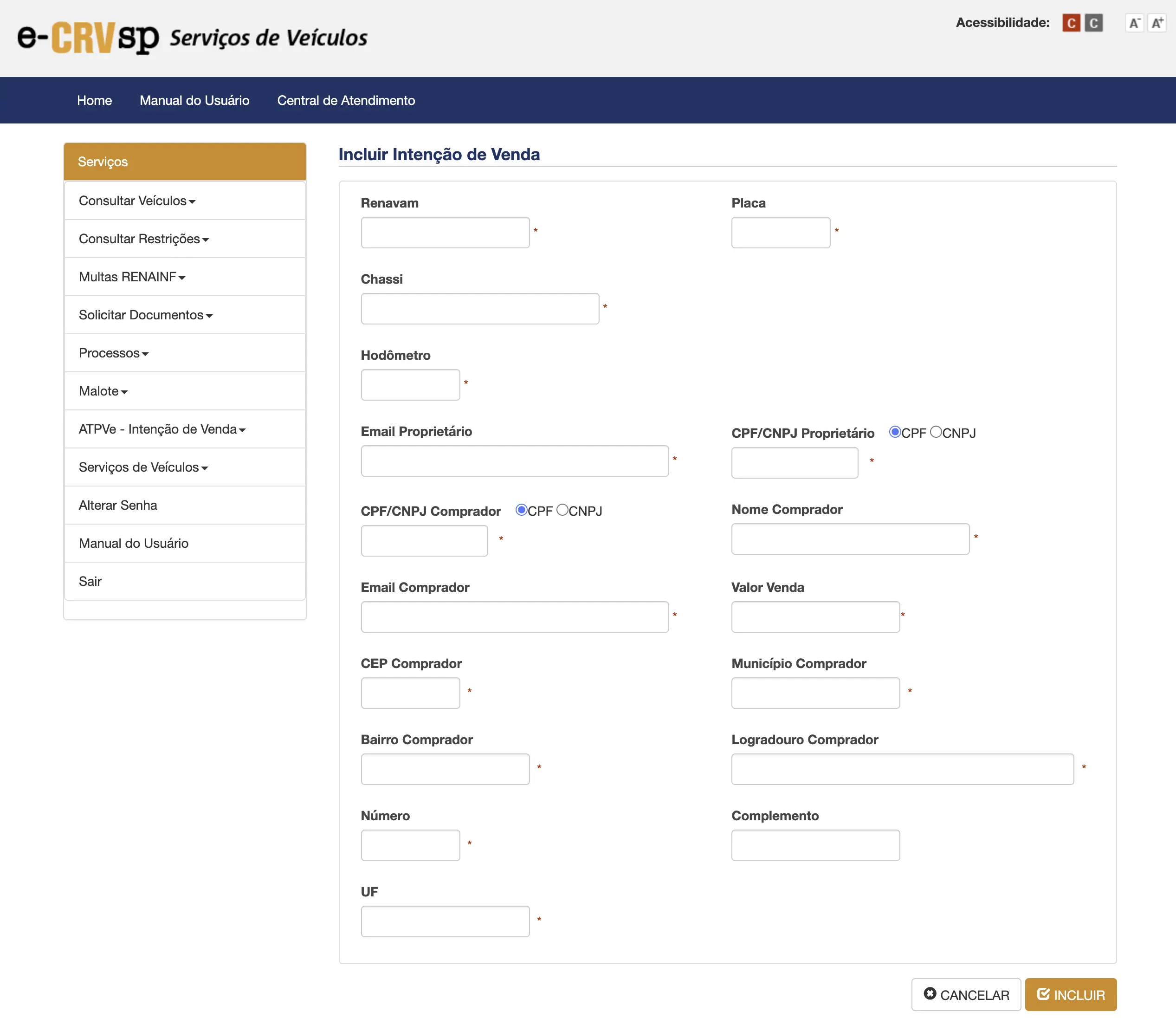Click the Valor Venda input field
This screenshot has height=1025, width=1176.
(x=815, y=616)
